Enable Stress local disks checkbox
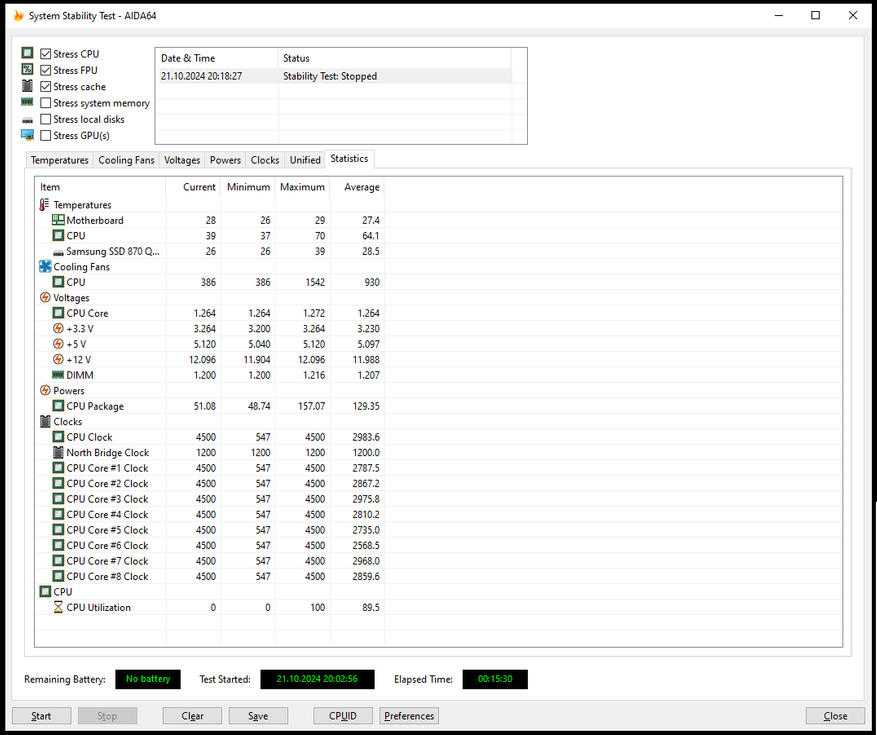 click(46, 119)
